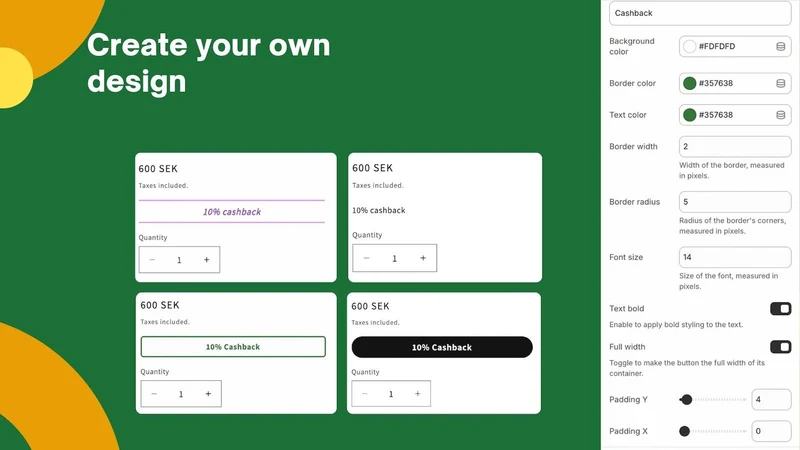
Task: Click the purple italic 10% cashback banner
Action: 232,211
